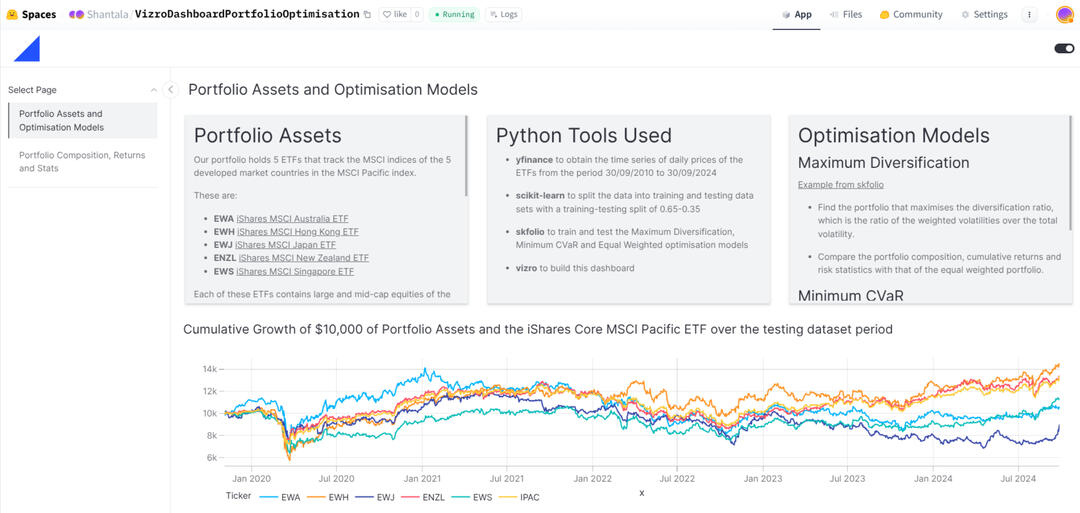Open the three-dot more options menu
This screenshot has width=1080, height=513.
tap(1029, 15)
